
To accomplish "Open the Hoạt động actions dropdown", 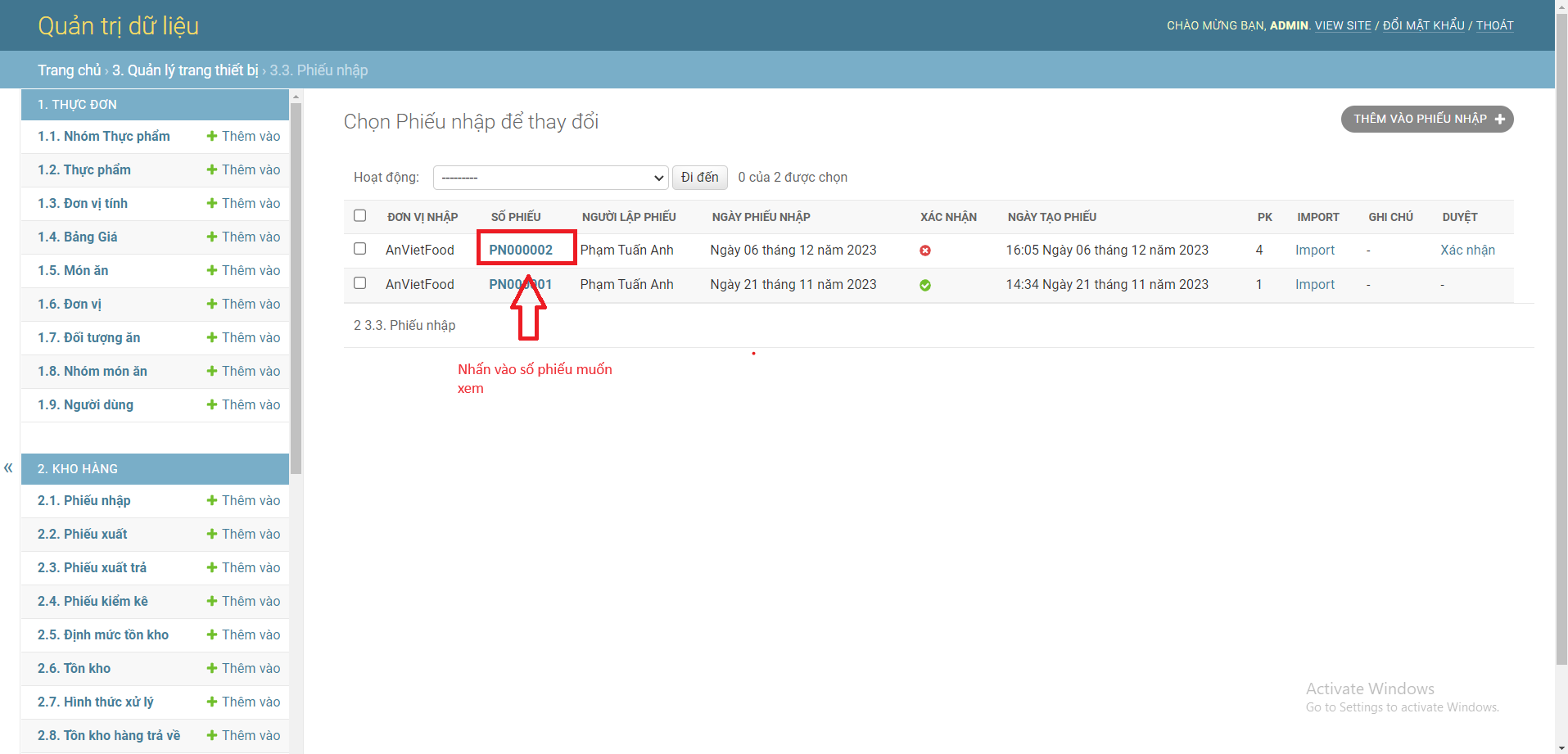I will (x=550, y=177).
